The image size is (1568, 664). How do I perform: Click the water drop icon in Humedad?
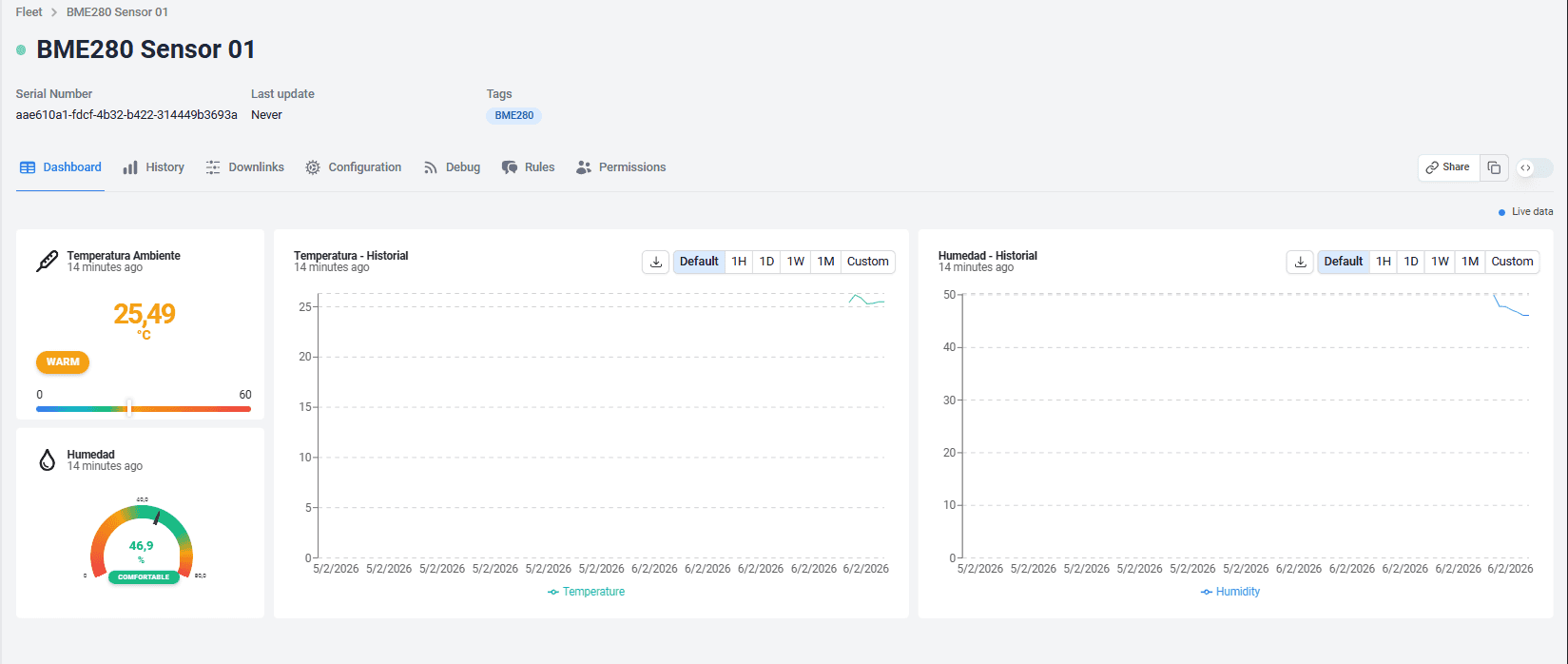[47, 460]
